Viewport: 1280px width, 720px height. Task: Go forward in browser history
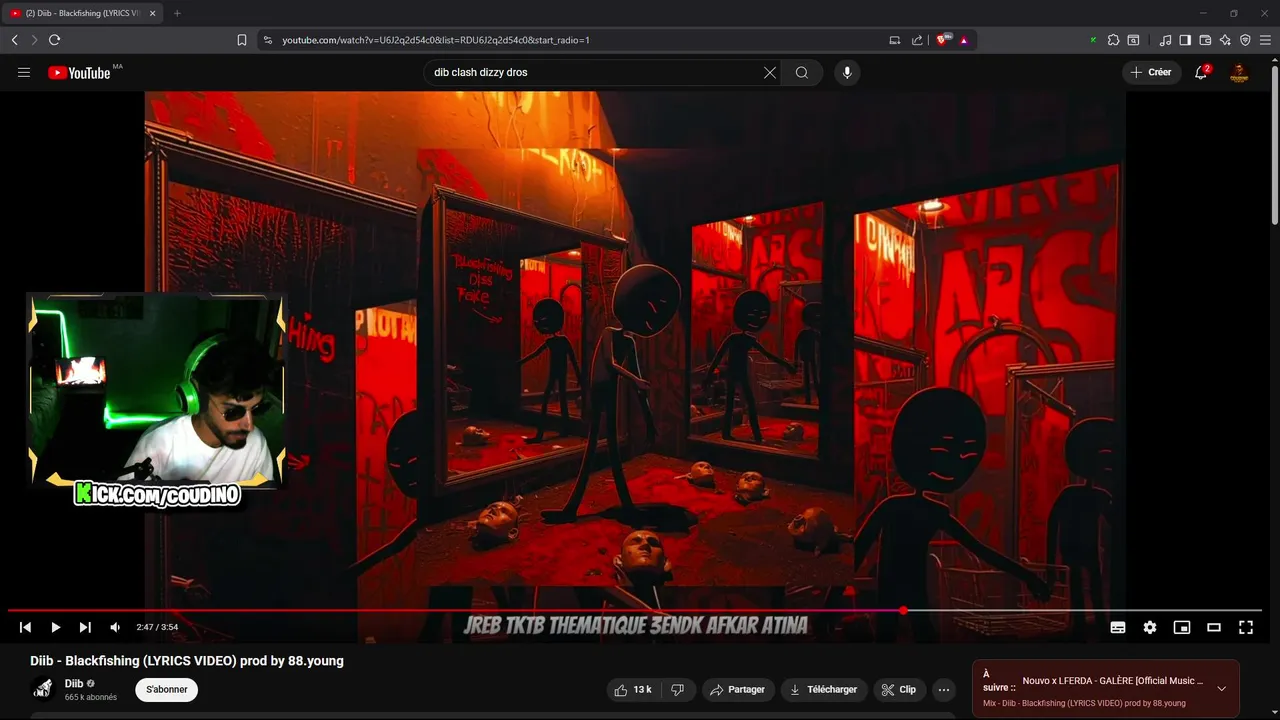pyautogui.click(x=34, y=40)
